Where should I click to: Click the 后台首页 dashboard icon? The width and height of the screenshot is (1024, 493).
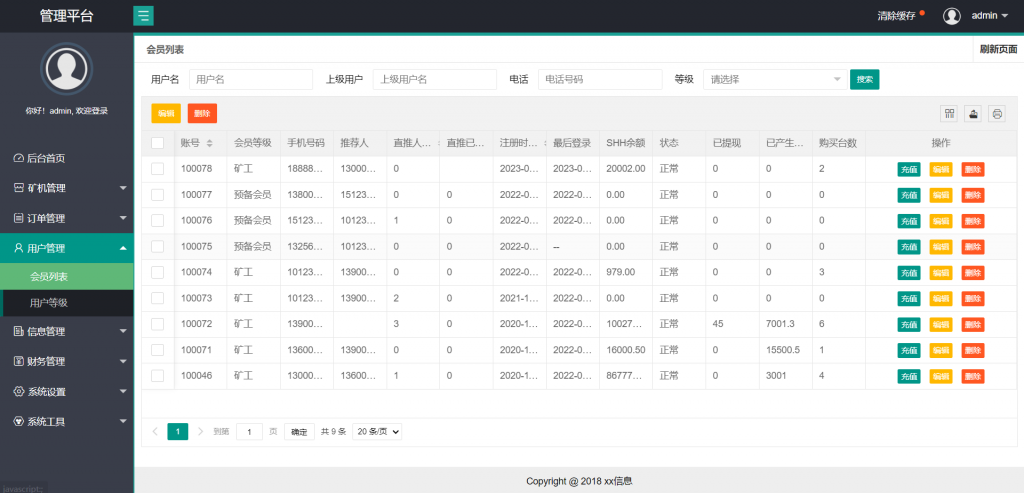(x=19, y=158)
